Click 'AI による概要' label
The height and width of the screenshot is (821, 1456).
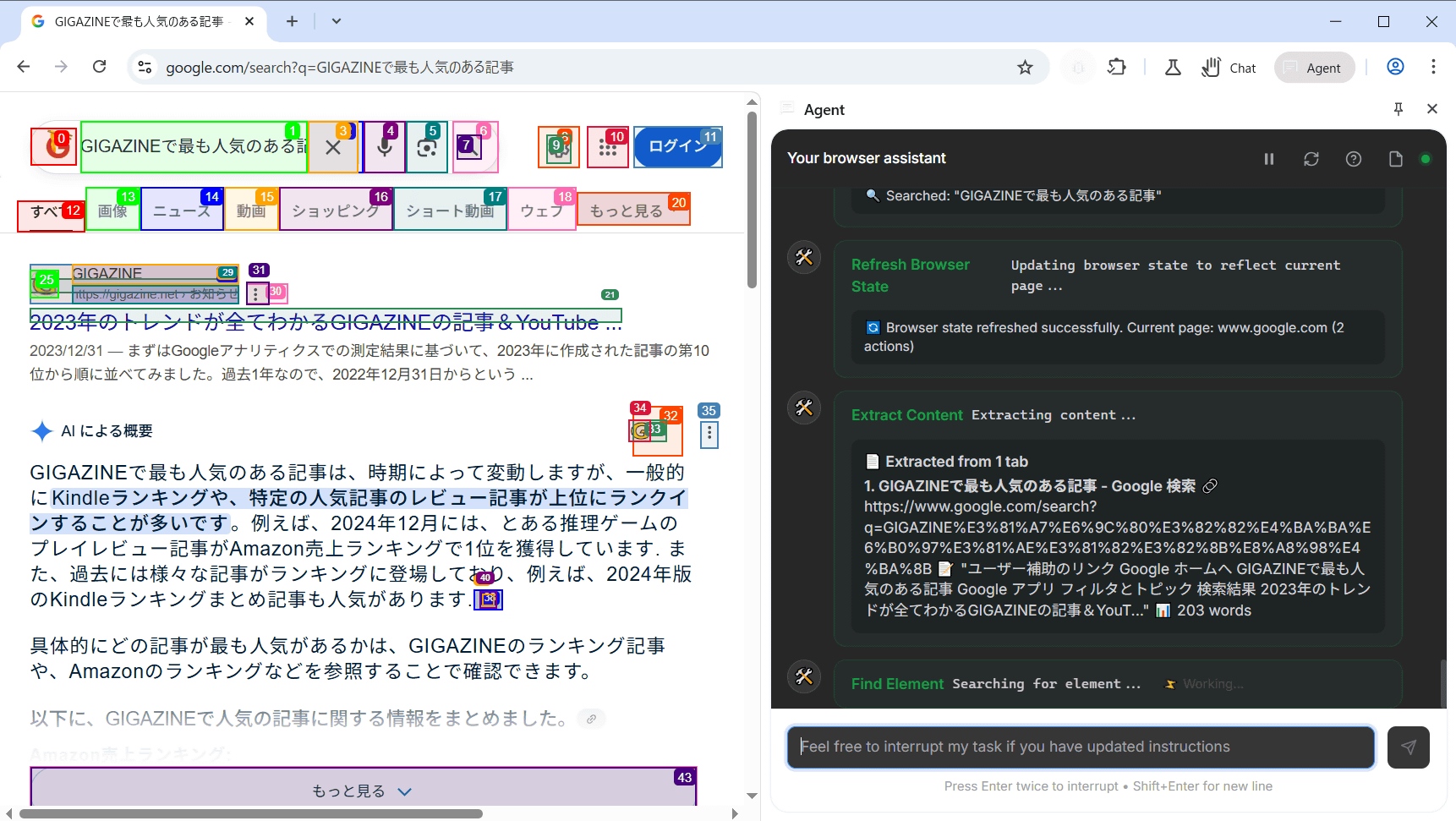coord(107,431)
